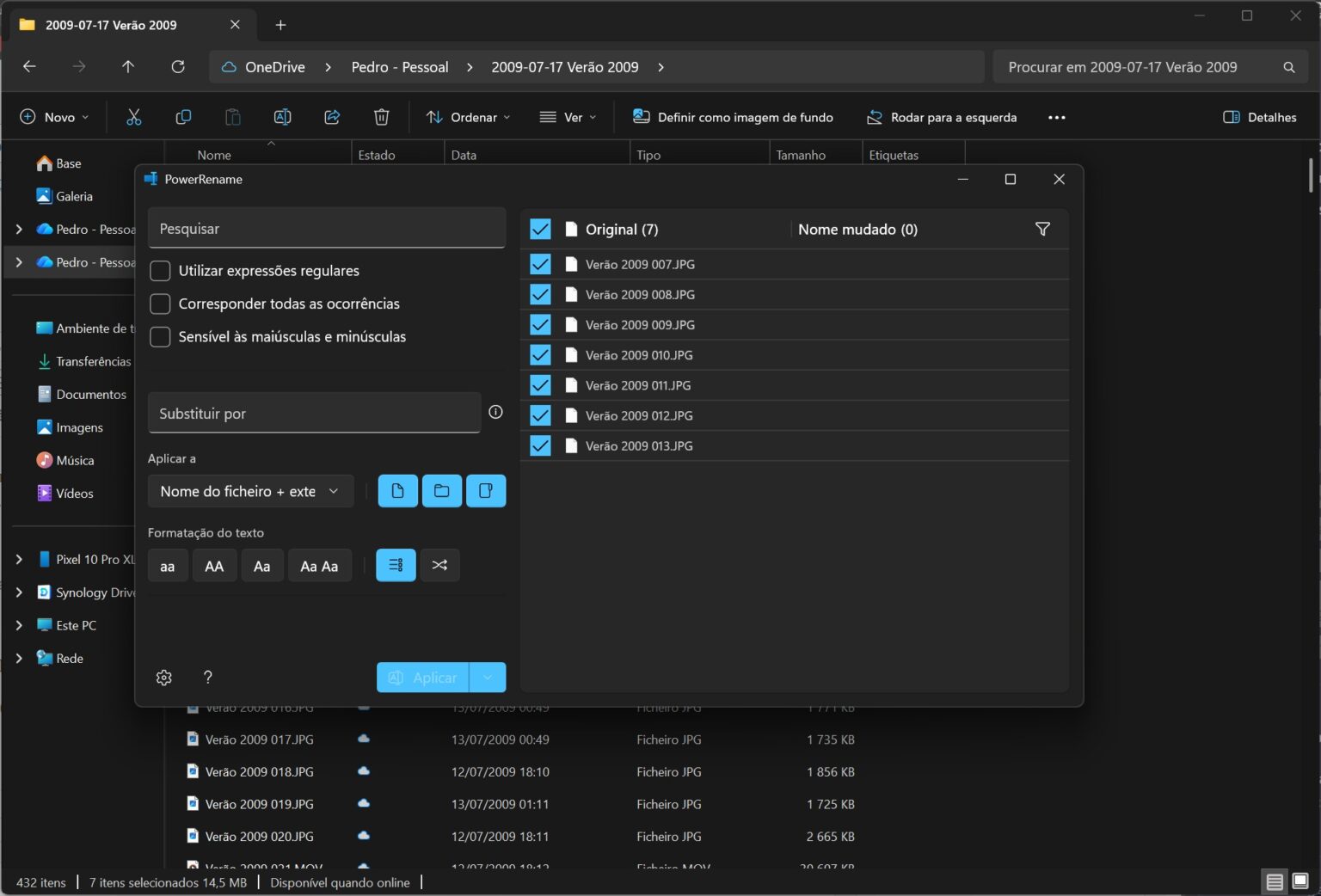This screenshot has height=896, width=1321.
Task: Open the Nome do ficheiro + extensão dropdown
Action: tap(250, 491)
